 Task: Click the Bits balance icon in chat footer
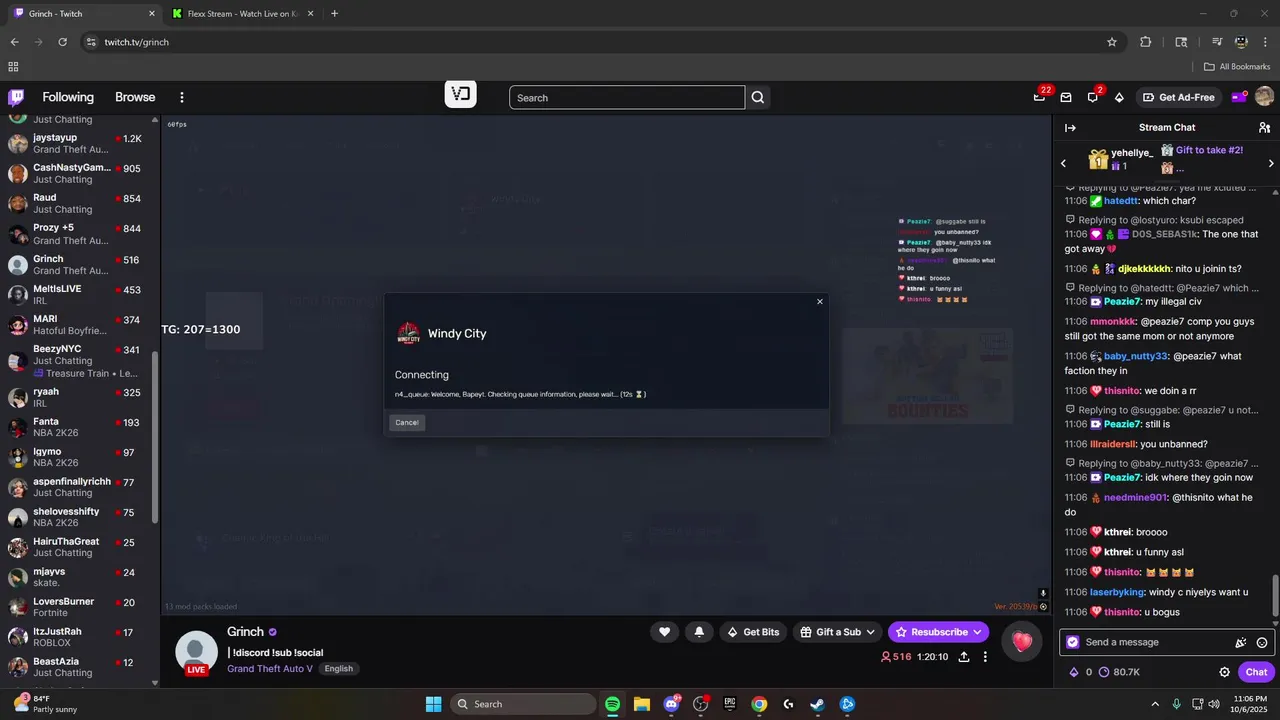(x=1074, y=672)
